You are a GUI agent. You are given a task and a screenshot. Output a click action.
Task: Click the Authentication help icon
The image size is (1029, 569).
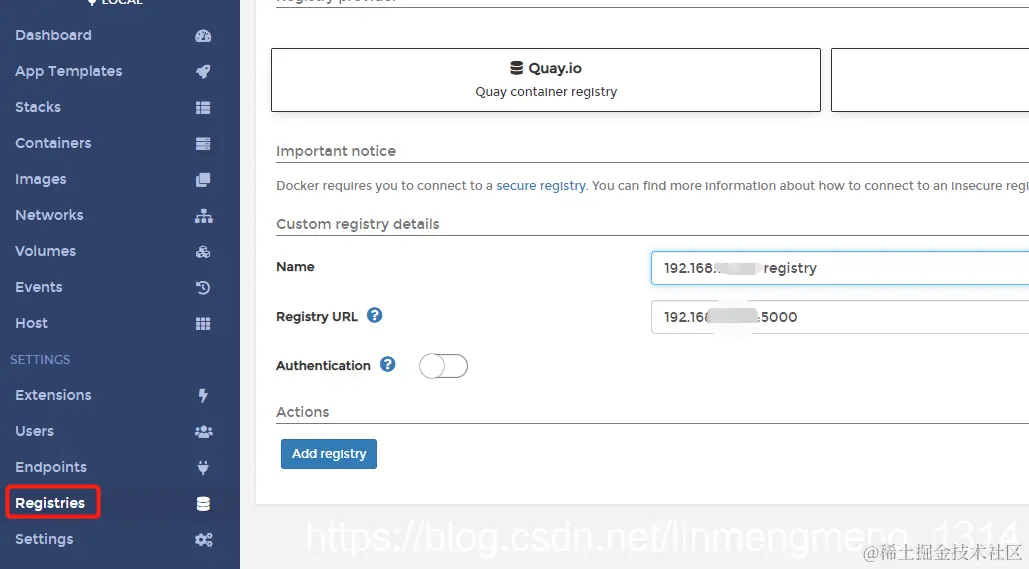388,364
